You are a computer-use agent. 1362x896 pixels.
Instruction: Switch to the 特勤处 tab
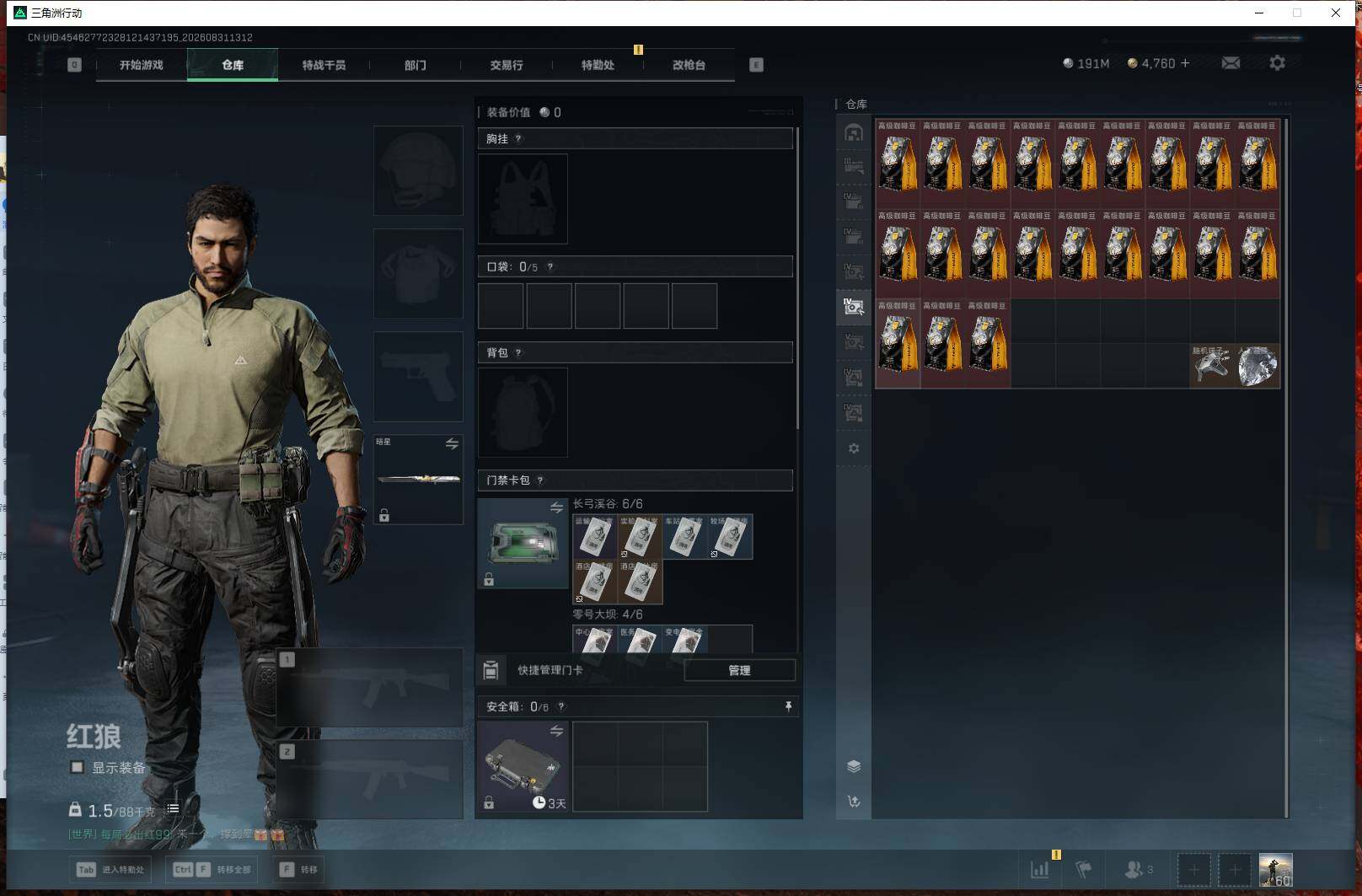(x=598, y=65)
